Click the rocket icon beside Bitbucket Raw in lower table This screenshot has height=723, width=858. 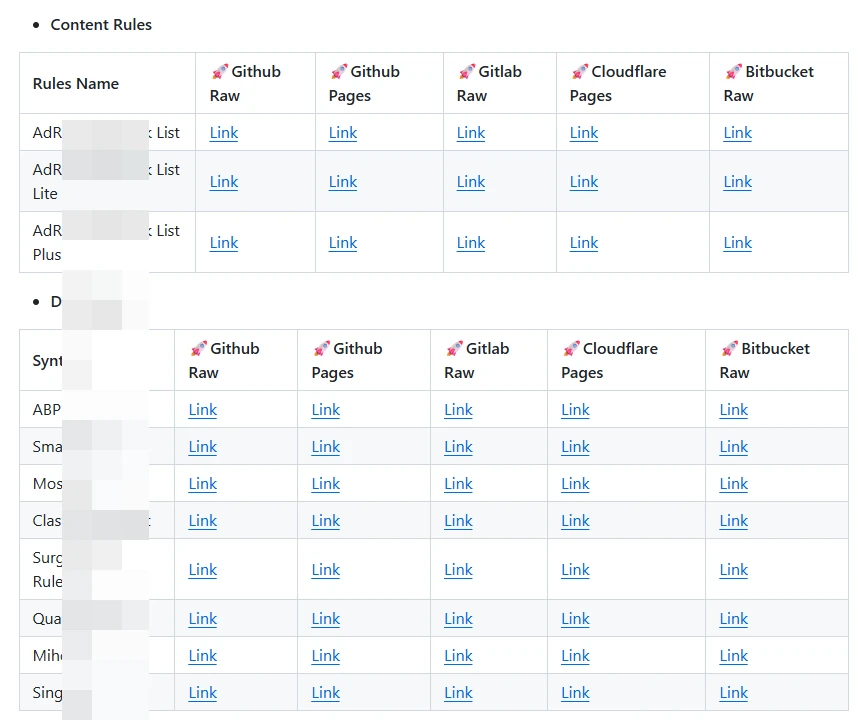(x=729, y=349)
